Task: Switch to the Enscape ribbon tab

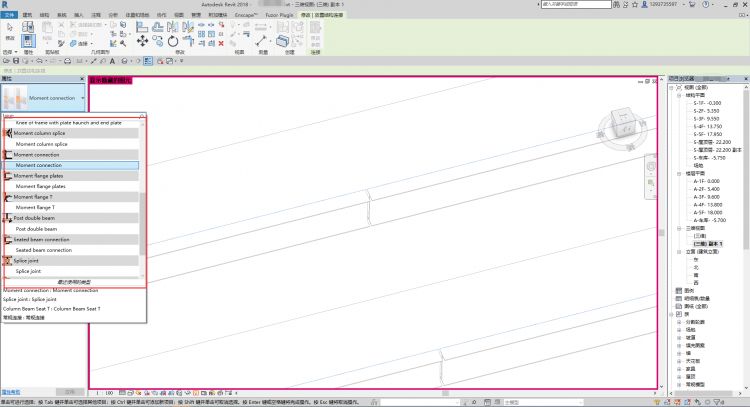Action: [246, 15]
